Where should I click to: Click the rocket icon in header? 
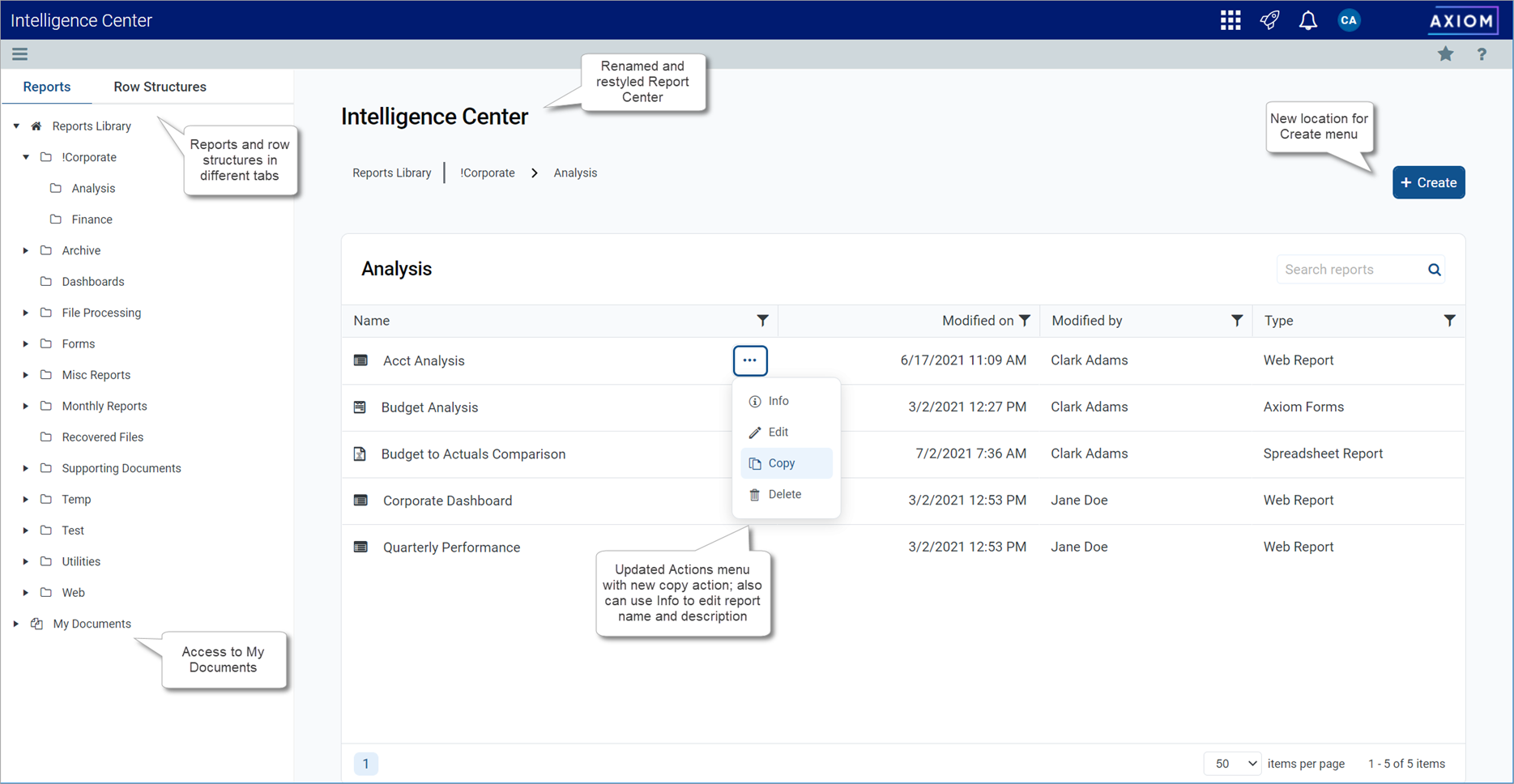[1269, 20]
